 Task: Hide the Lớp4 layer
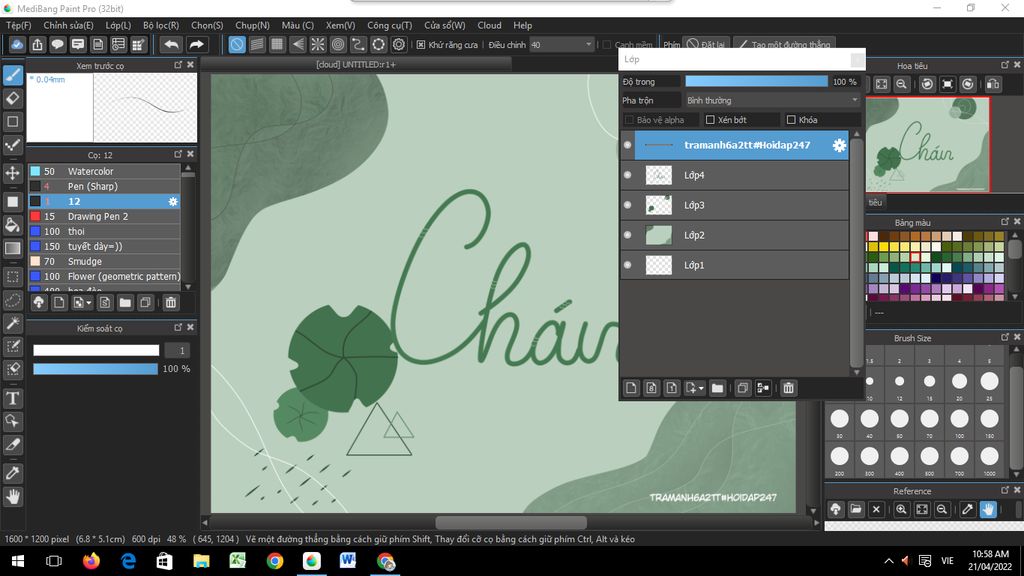(628, 175)
